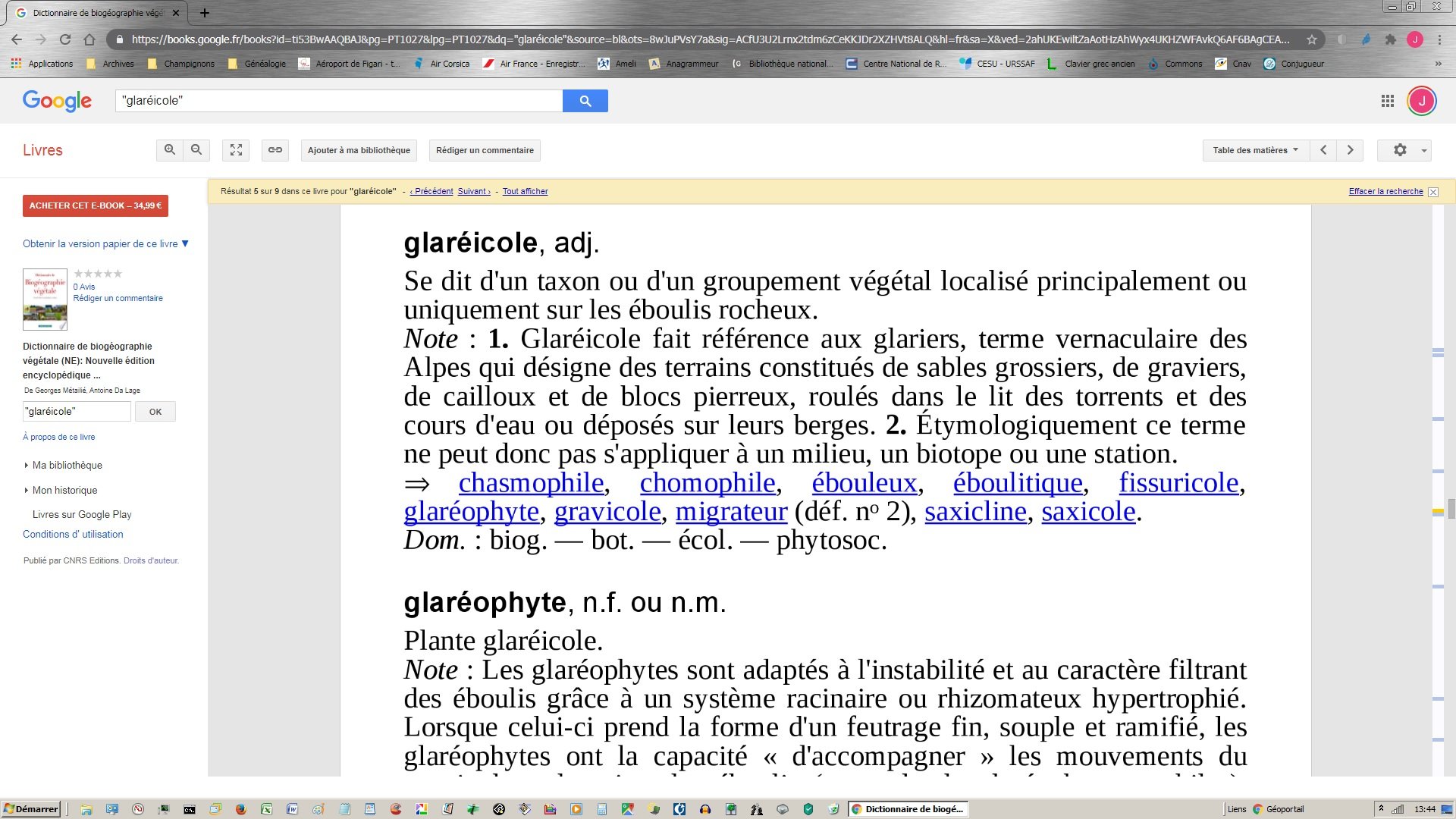Go to next page arrow
This screenshot has width=1456, height=819.
point(1350,150)
